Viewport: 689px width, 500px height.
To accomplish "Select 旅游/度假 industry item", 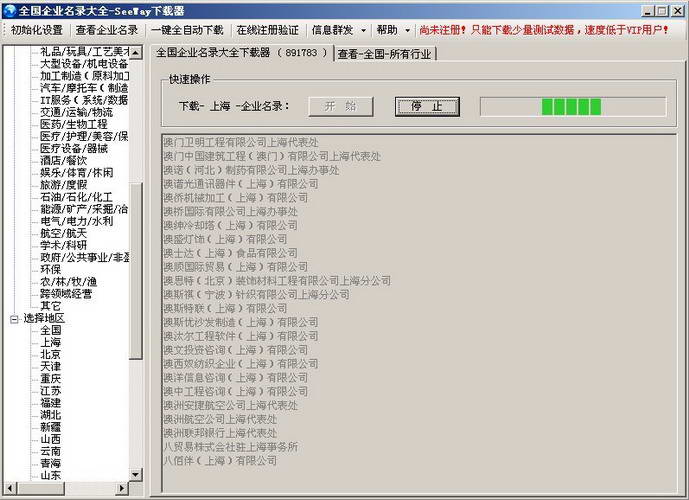I will (x=64, y=185).
